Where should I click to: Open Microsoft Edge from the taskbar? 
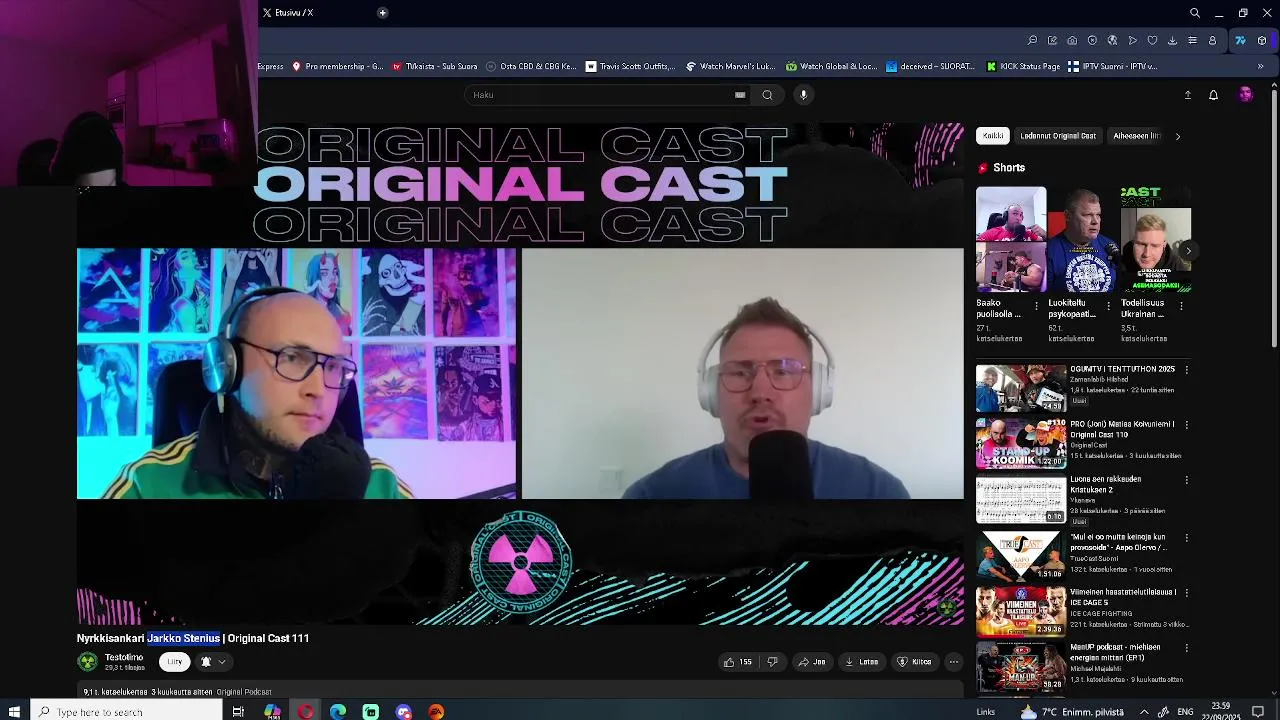[338, 712]
